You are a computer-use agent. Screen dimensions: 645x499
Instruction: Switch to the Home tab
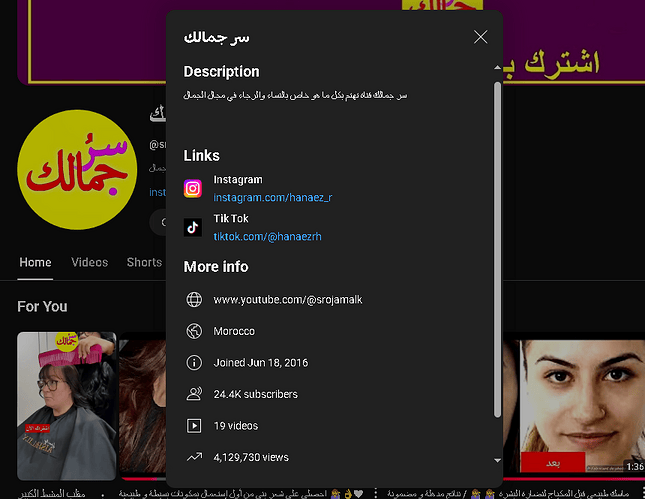pos(35,263)
